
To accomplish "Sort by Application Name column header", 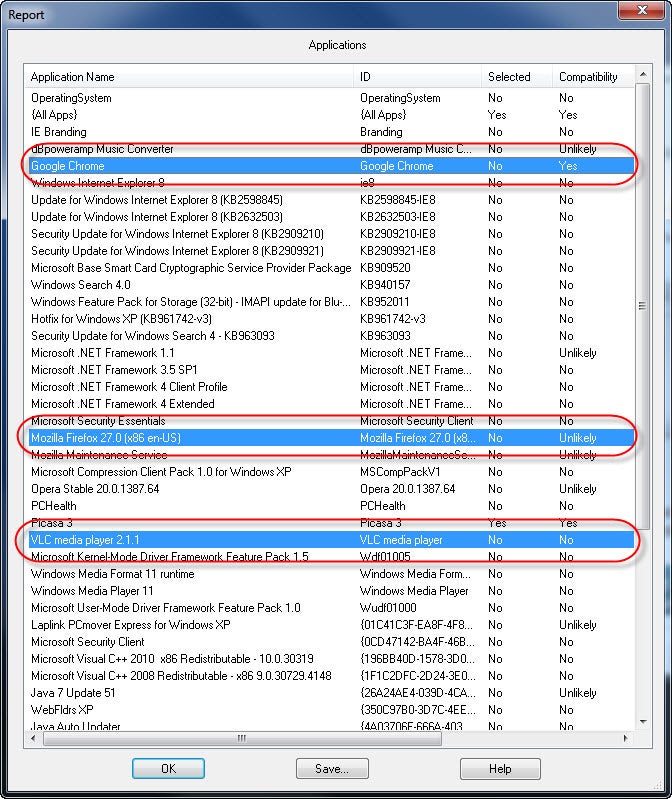I will (x=190, y=77).
